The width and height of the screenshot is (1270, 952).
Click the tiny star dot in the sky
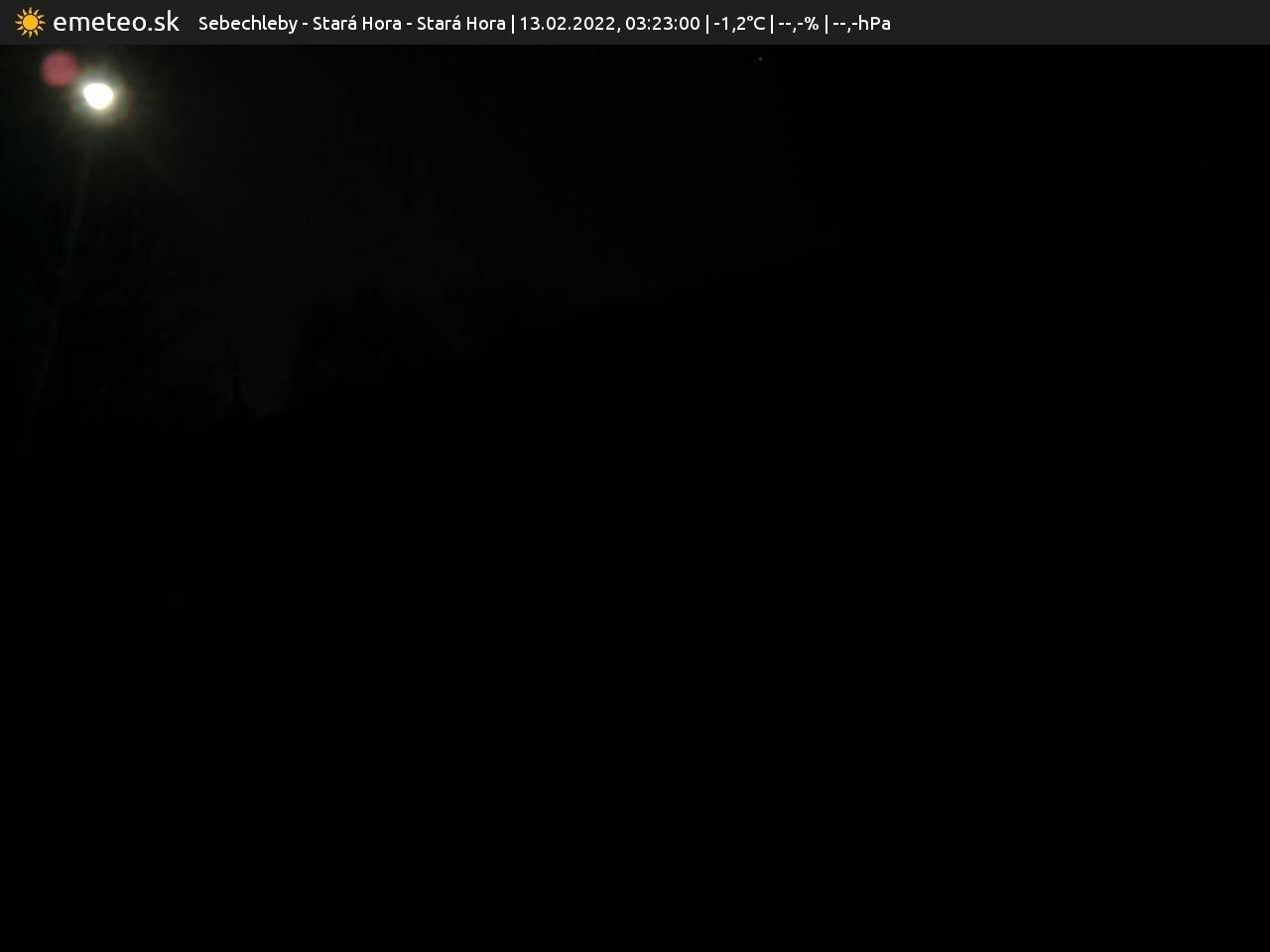[760, 59]
